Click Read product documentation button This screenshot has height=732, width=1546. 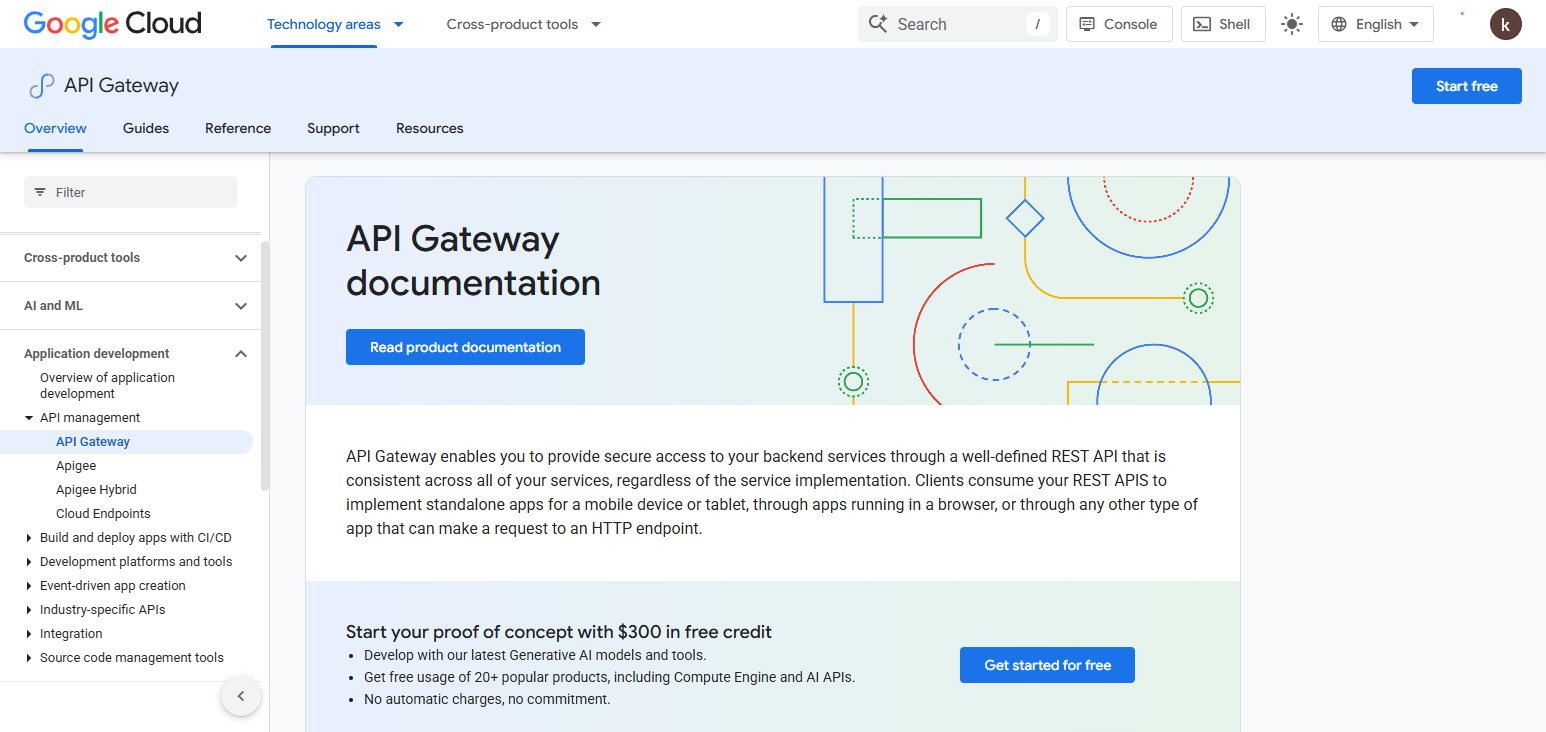(x=465, y=347)
